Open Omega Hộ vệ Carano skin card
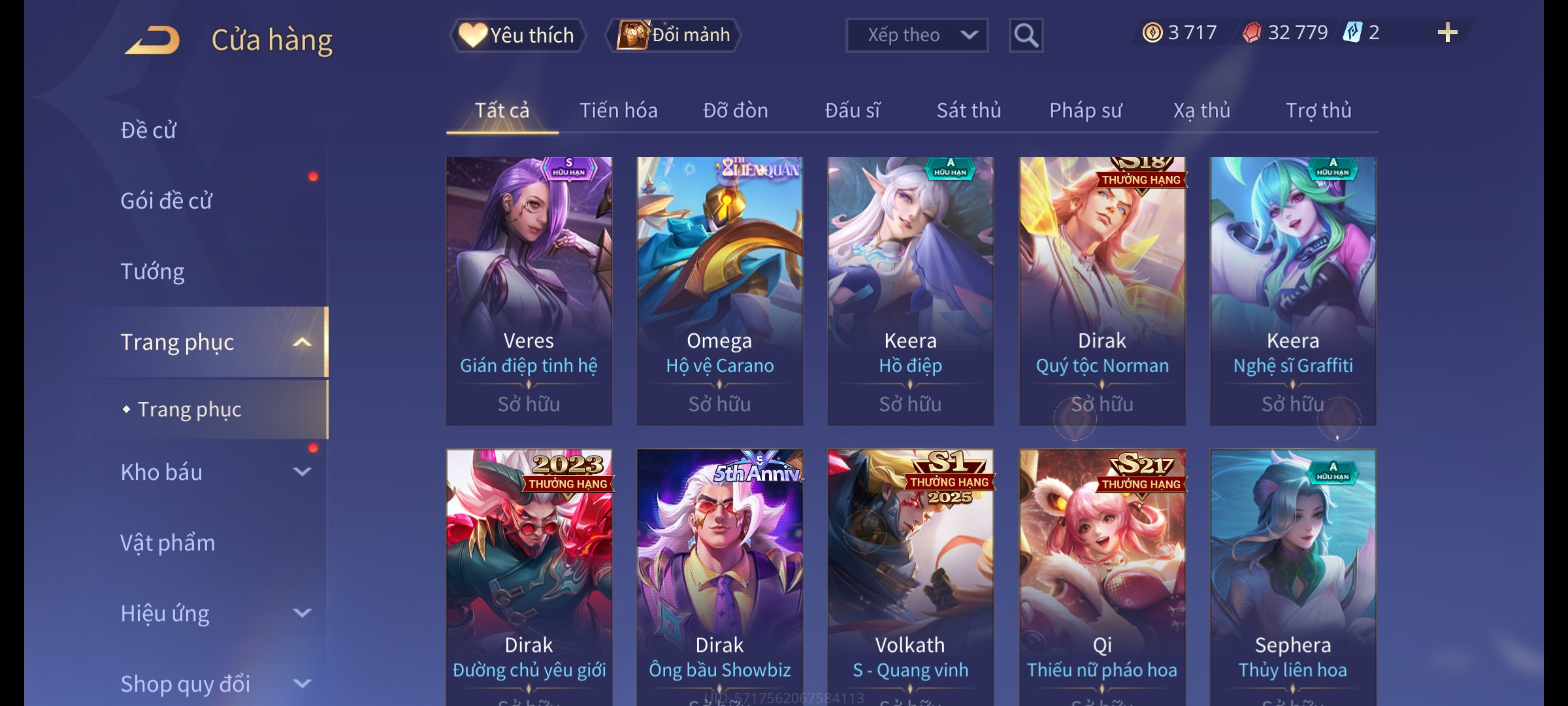This screenshot has width=1568, height=706. pos(719,291)
